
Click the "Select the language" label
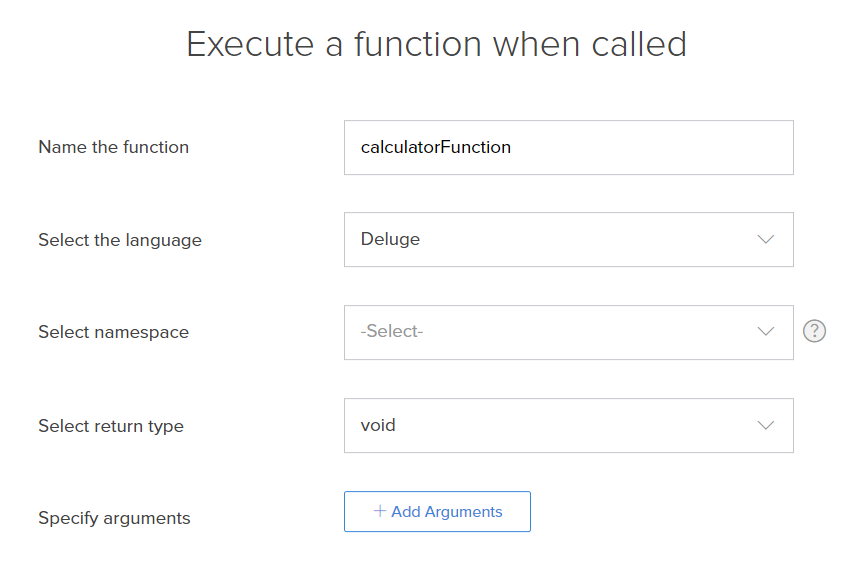(120, 240)
